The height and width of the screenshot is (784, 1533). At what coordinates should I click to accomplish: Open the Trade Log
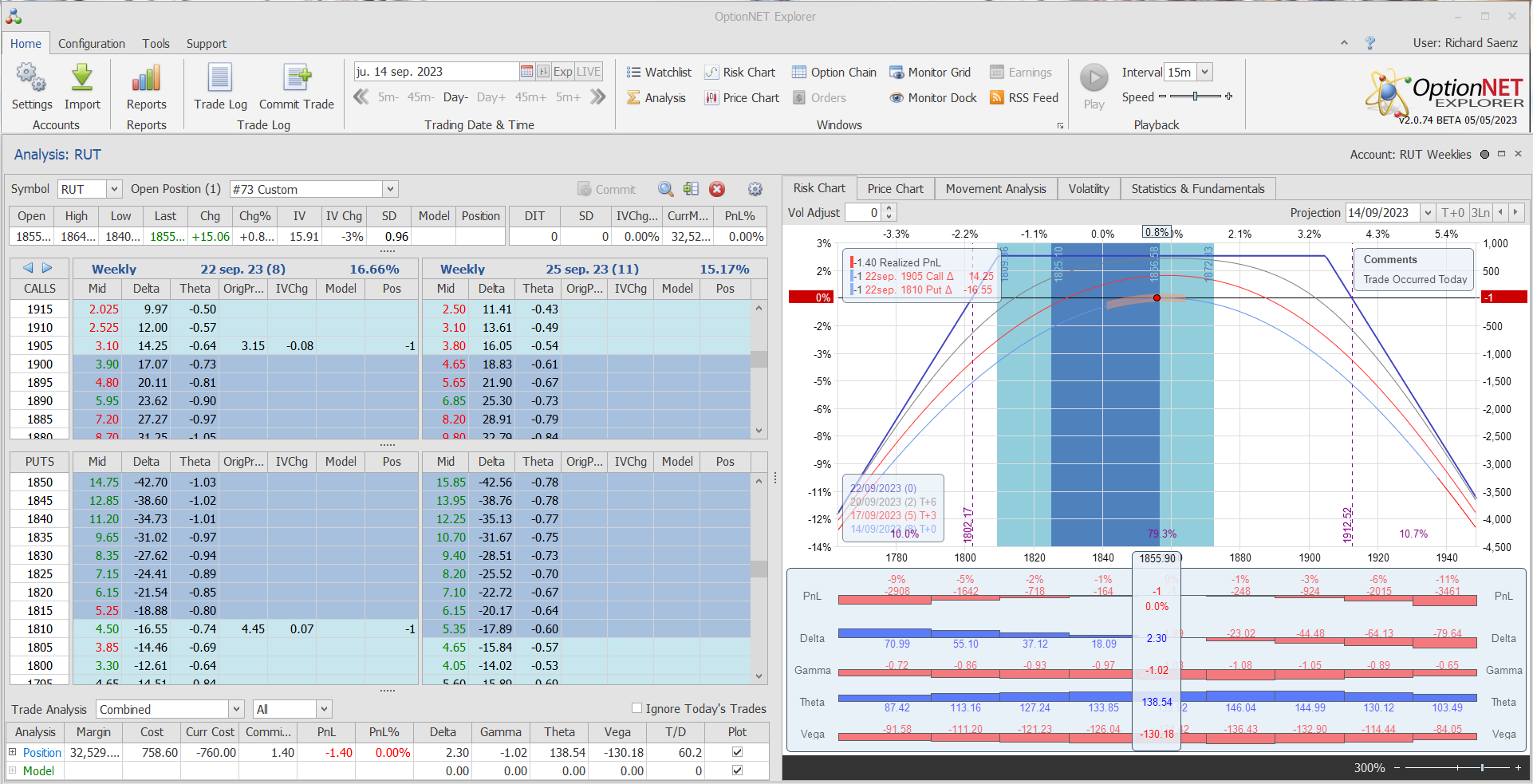coord(220,87)
